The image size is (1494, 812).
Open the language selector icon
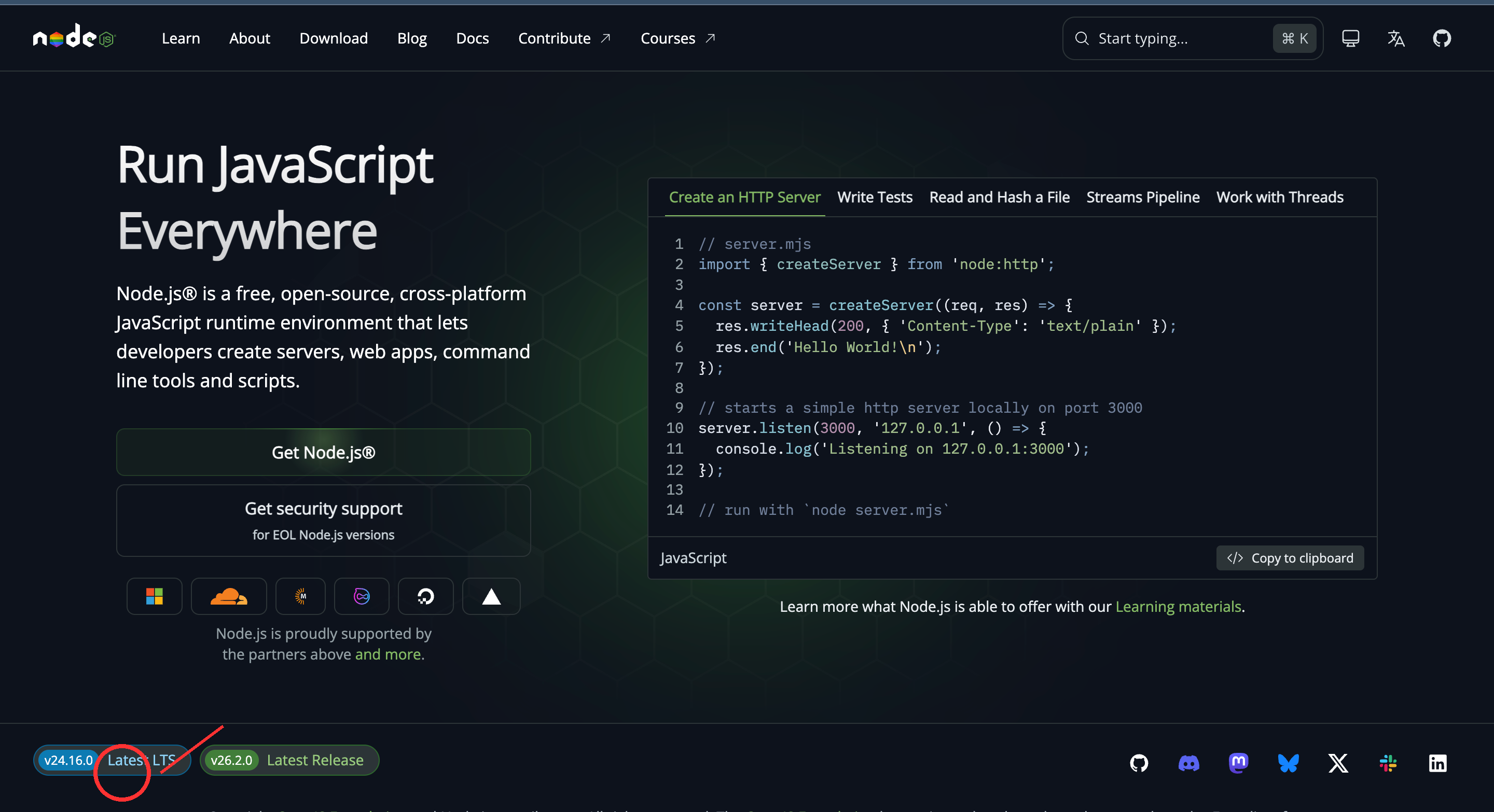tap(1396, 38)
